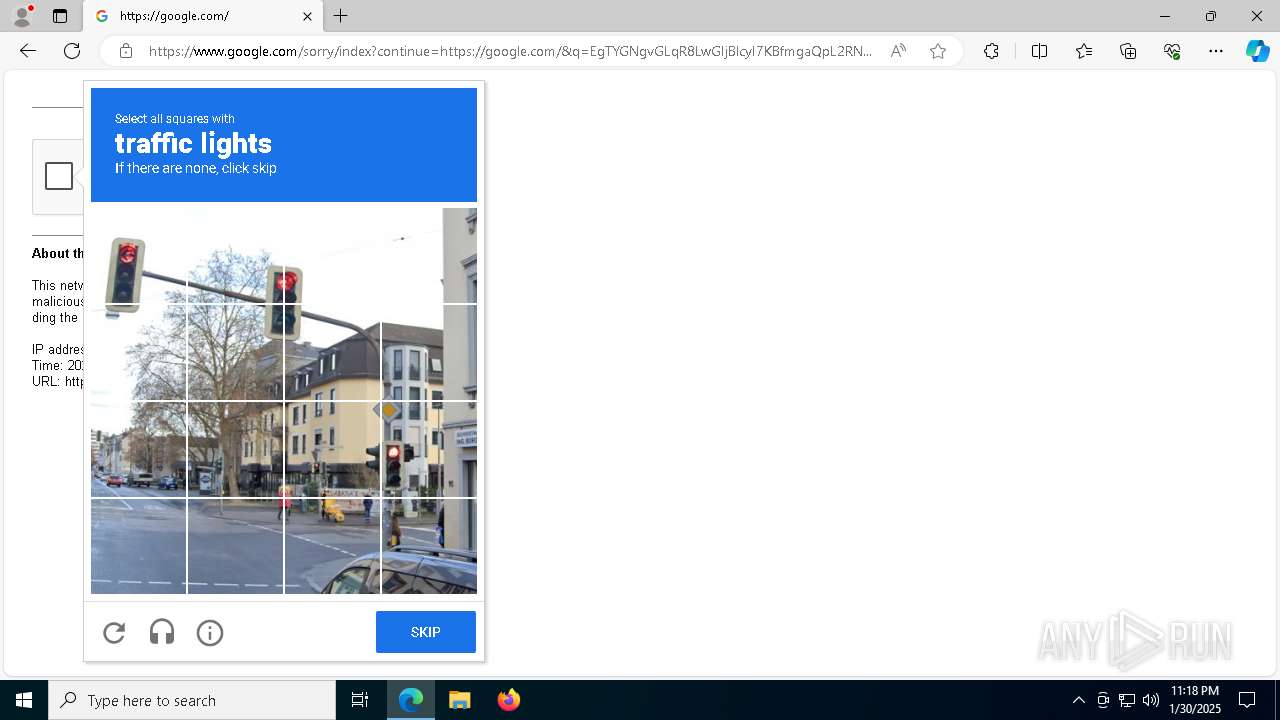Tick the 'I'm not a robot' checkbox

pyautogui.click(x=59, y=176)
